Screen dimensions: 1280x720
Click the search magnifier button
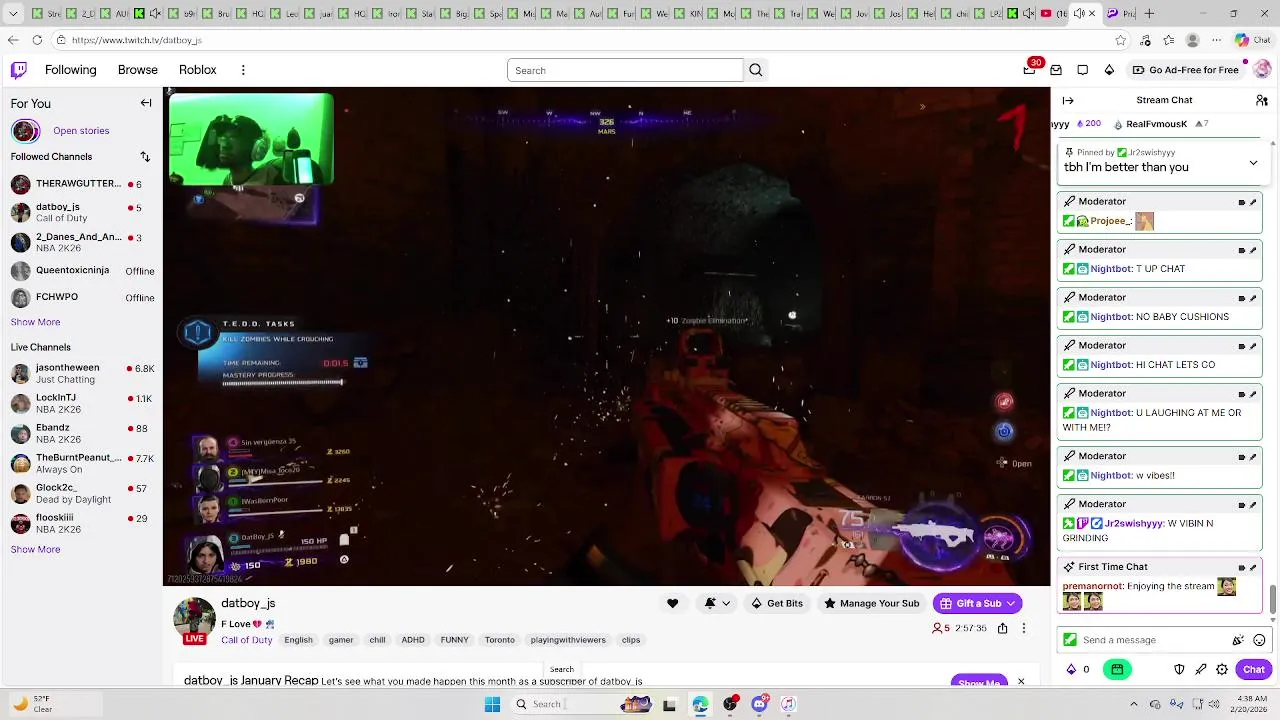click(756, 70)
